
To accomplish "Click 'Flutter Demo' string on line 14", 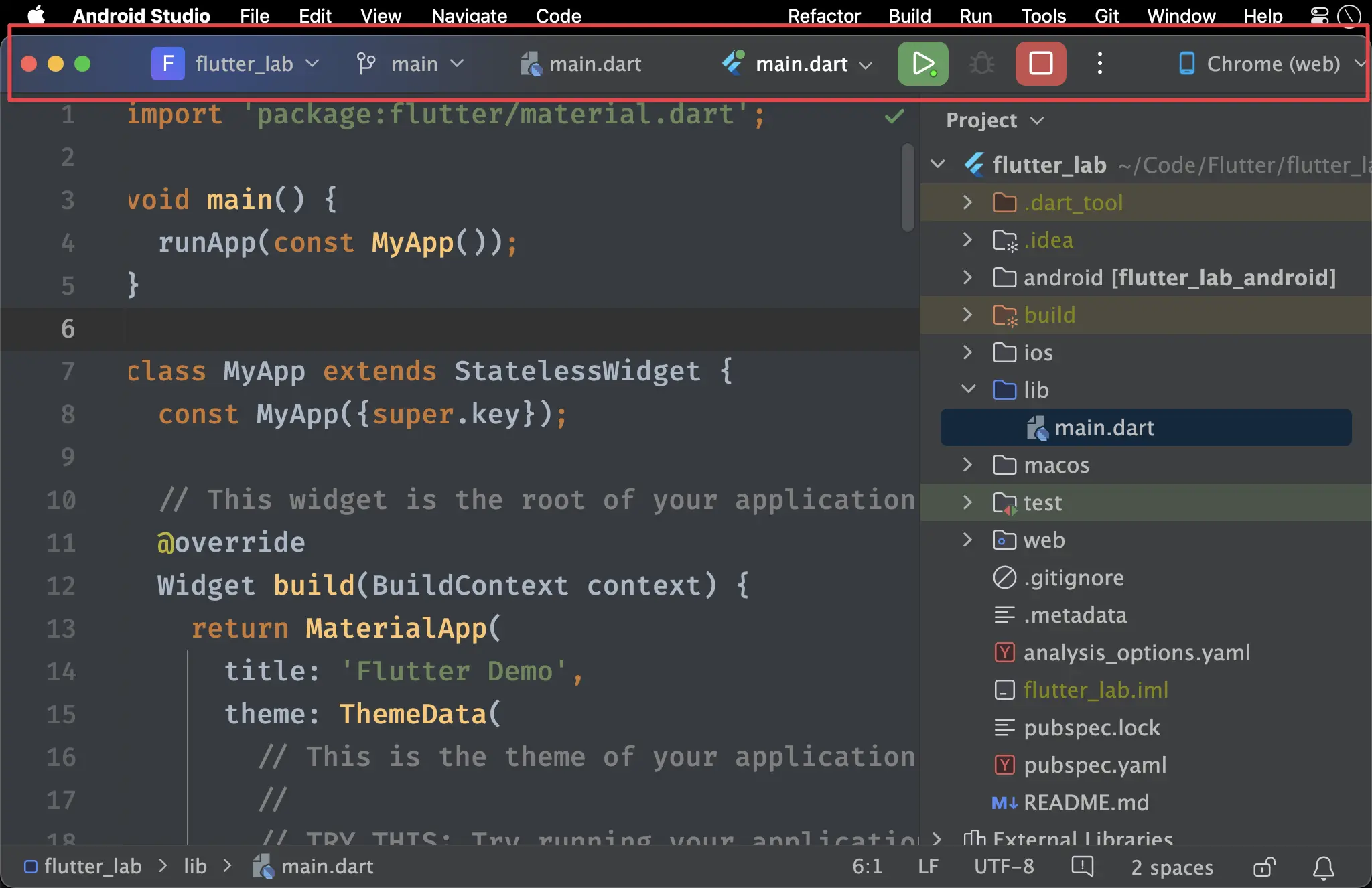I will pos(454,671).
